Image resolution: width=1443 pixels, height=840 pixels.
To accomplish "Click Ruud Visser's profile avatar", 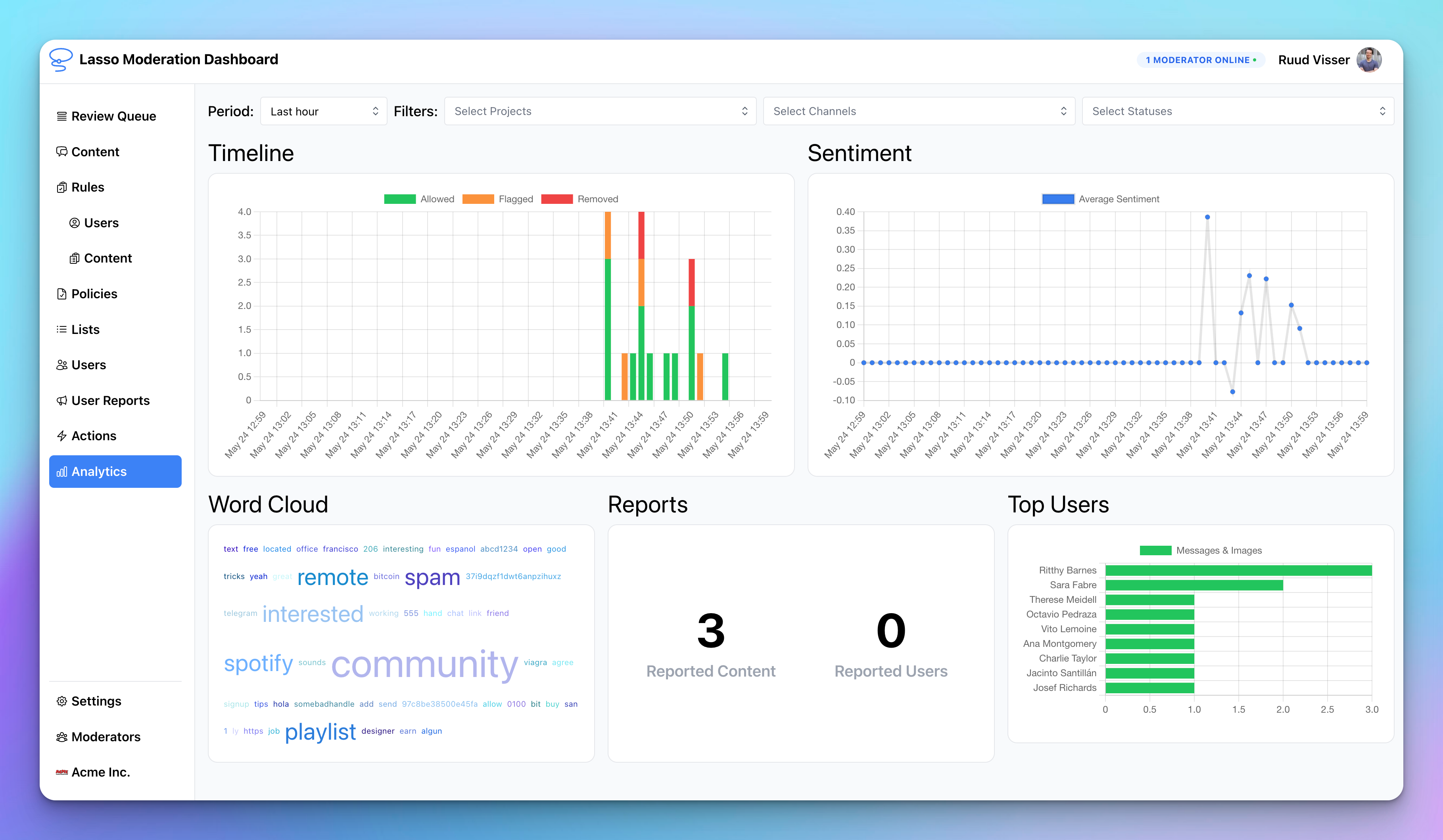I will point(1368,60).
